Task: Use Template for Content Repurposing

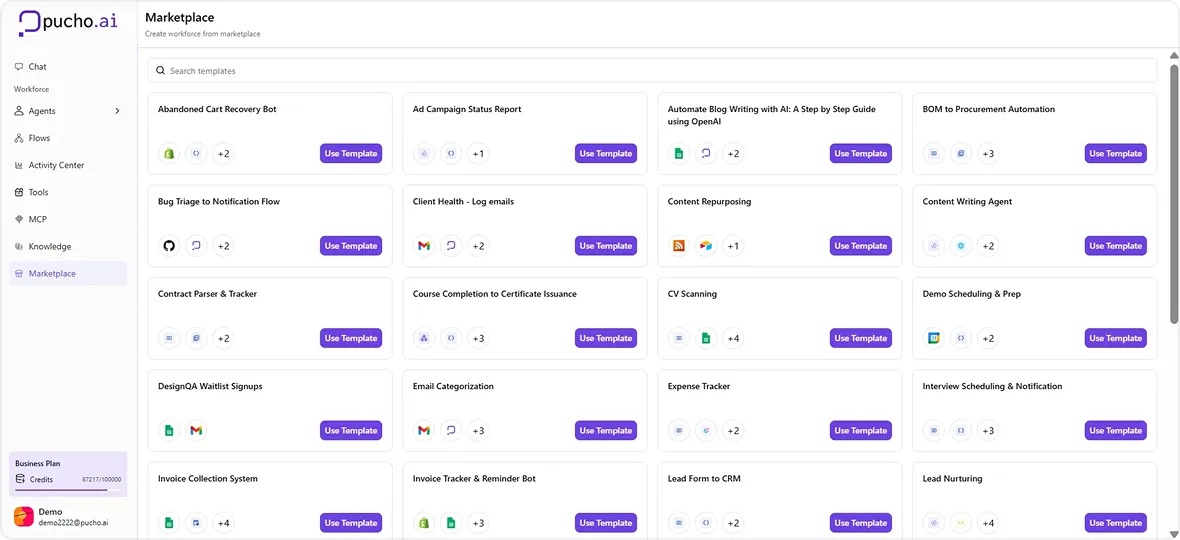Action: pos(861,246)
